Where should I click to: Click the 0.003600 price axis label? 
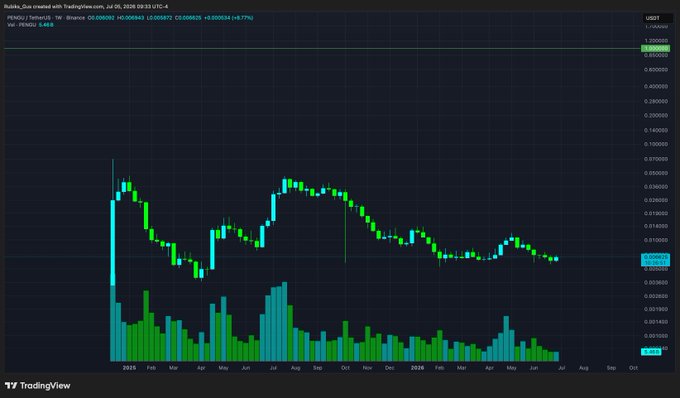coord(656,283)
